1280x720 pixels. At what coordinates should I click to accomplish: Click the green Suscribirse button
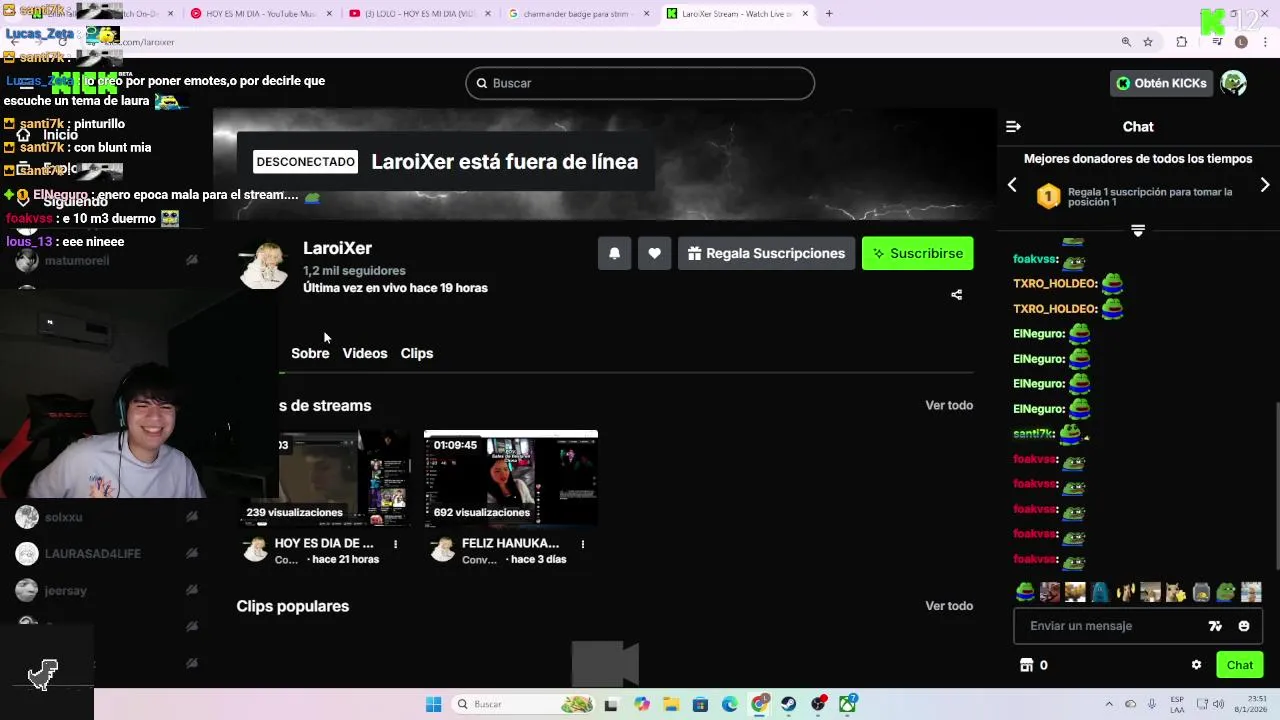point(917,253)
